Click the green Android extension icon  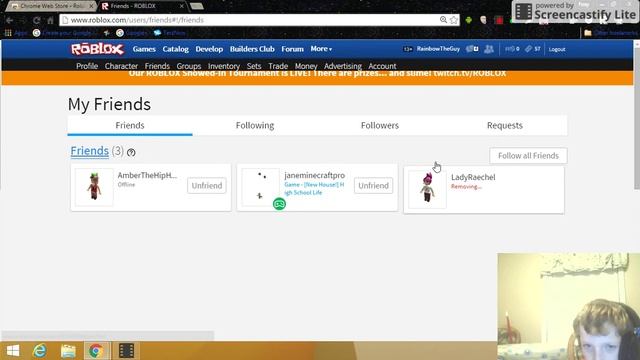tap(469, 20)
